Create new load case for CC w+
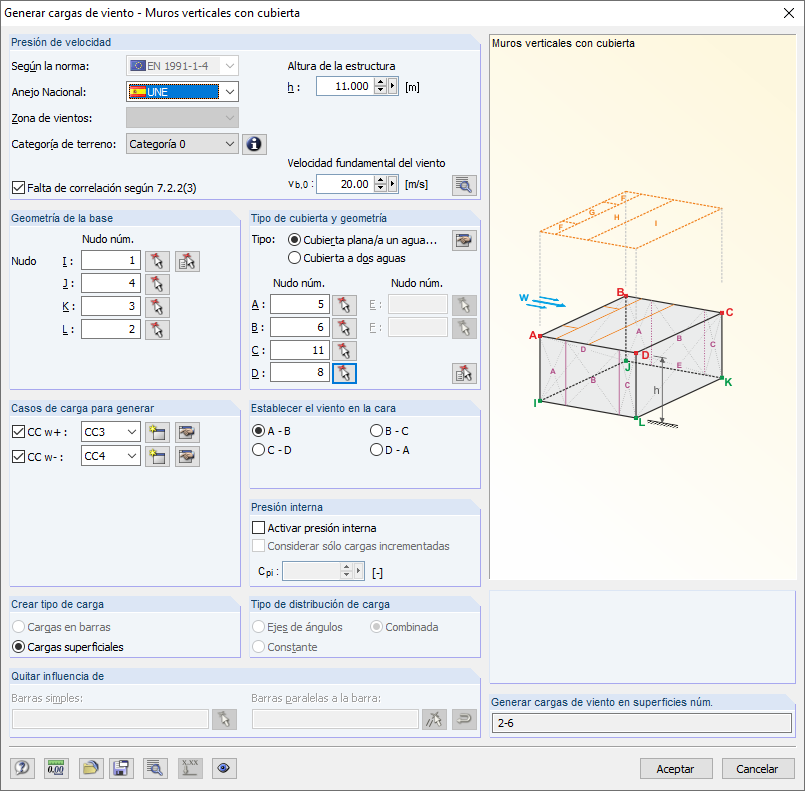 click(157, 432)
